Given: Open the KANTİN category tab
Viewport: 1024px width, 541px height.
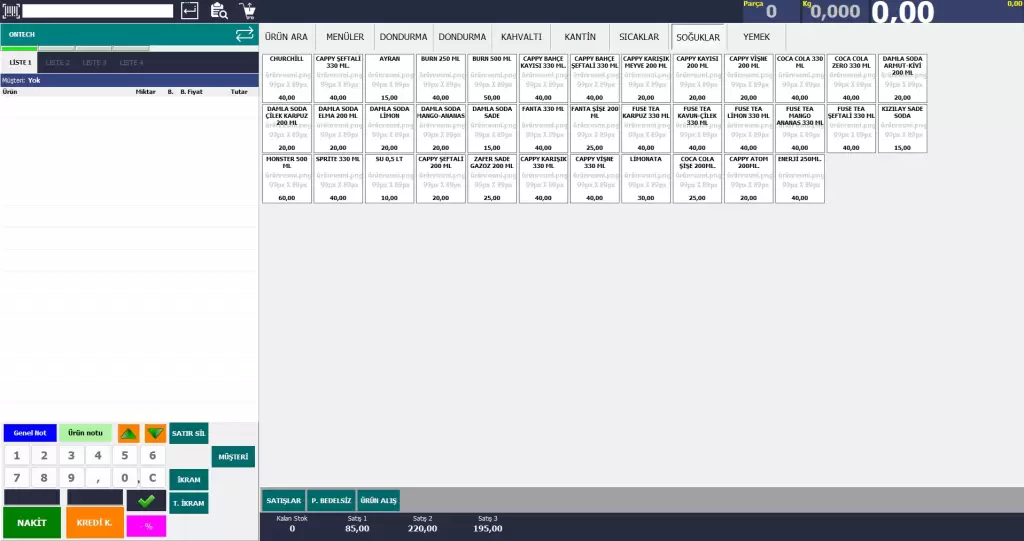Looking at the screenshot, I should pos(580,37).
